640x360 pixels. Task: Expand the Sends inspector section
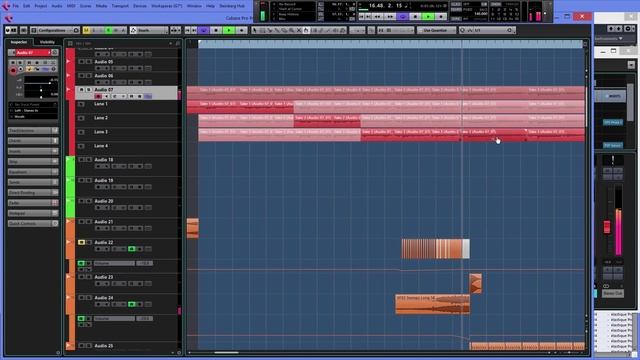[x=33, y=182]
